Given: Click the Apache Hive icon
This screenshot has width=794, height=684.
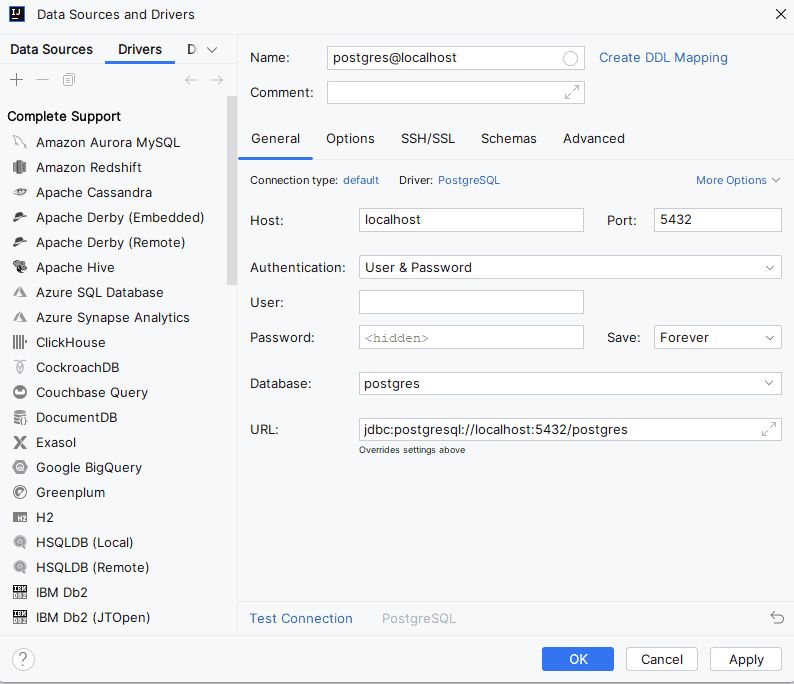Looking at the screenshot, I should tap(20, 267).
